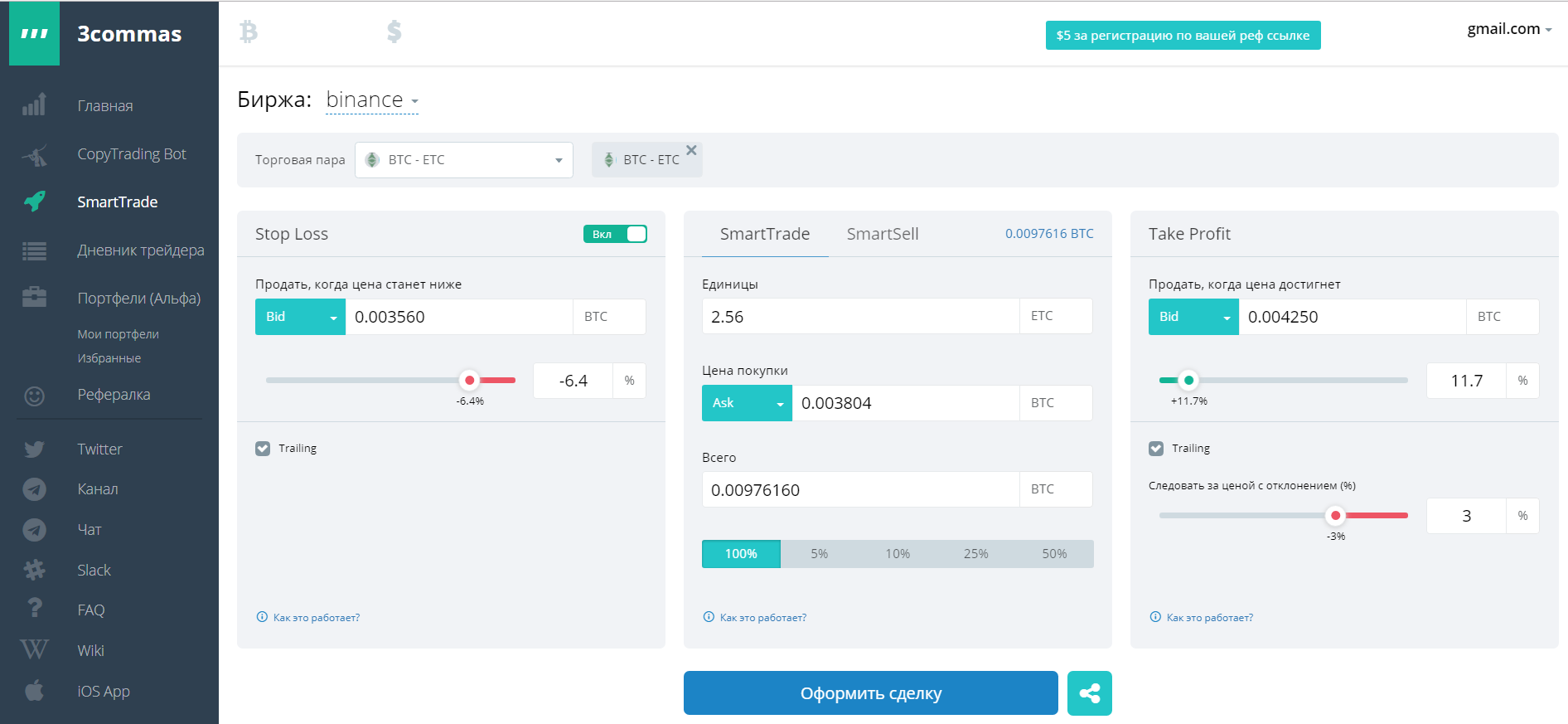This screenshot has height=724, width=1568.
Task: Click the Дневник трейдера list icon
Action: tap(34, 250)
